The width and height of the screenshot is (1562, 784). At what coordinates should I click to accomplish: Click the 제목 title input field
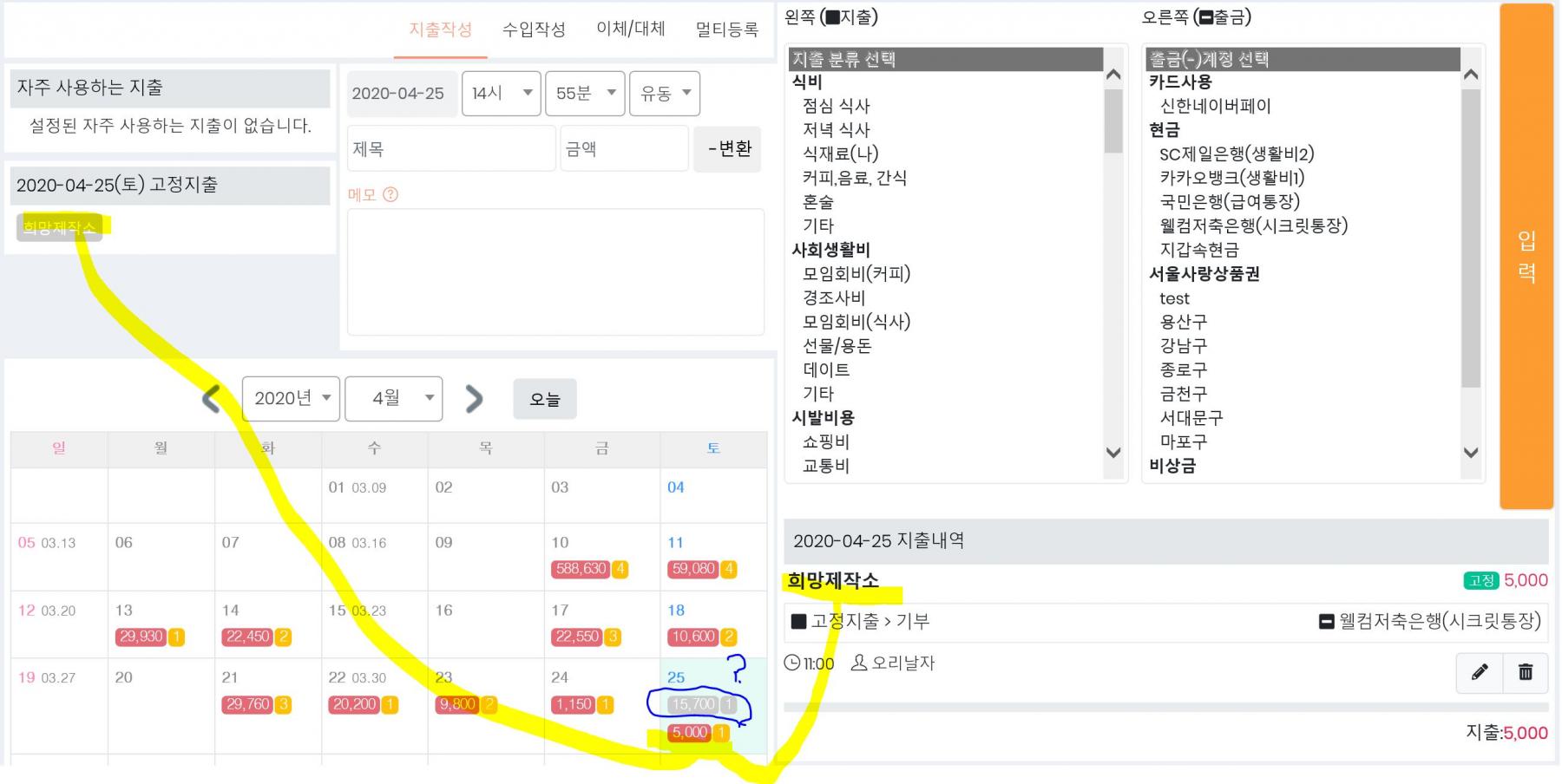pos(451,149)
